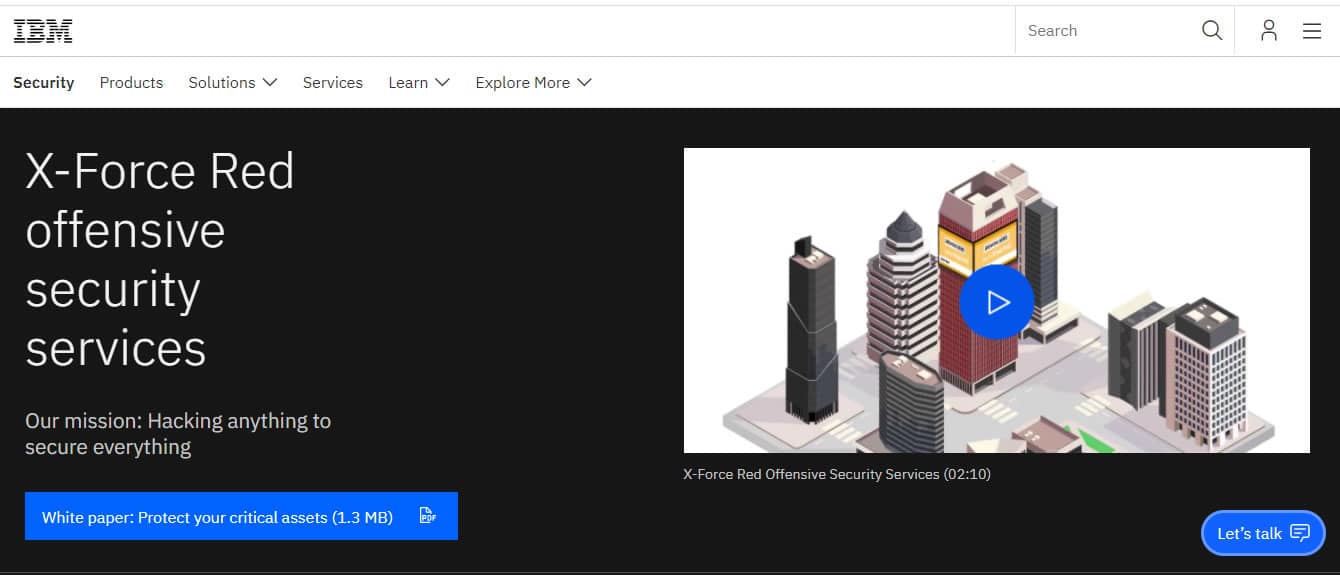Viewport: 1340px width, 575px height.
Task: Open the hamburger menu icon
Action: [x=1312, y=31]
